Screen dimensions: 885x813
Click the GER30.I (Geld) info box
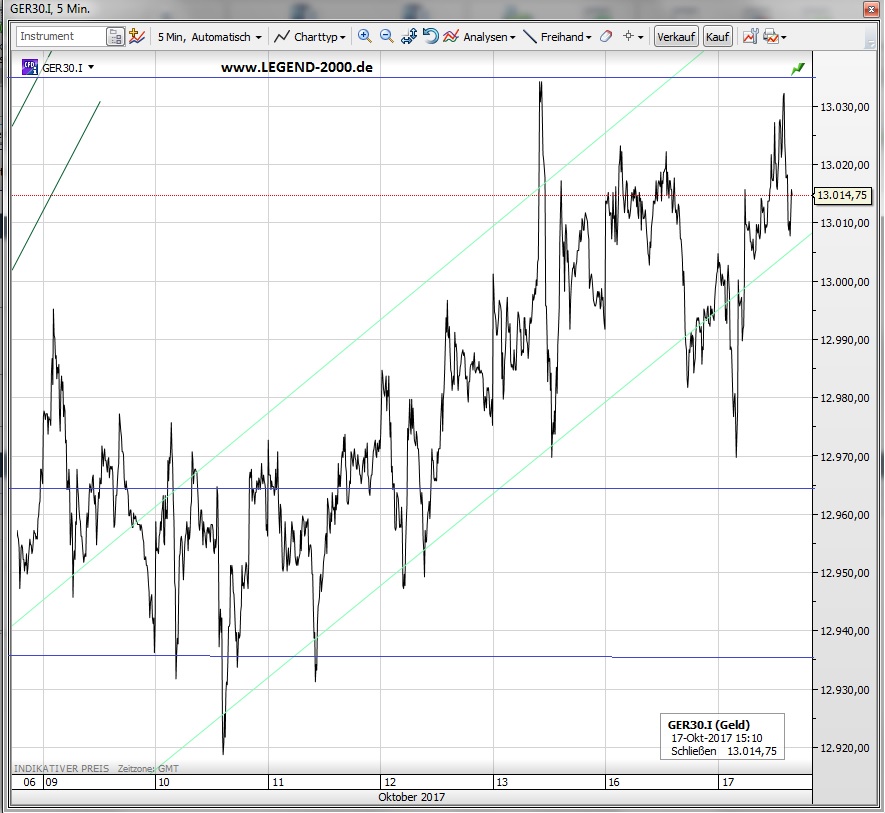722,737
